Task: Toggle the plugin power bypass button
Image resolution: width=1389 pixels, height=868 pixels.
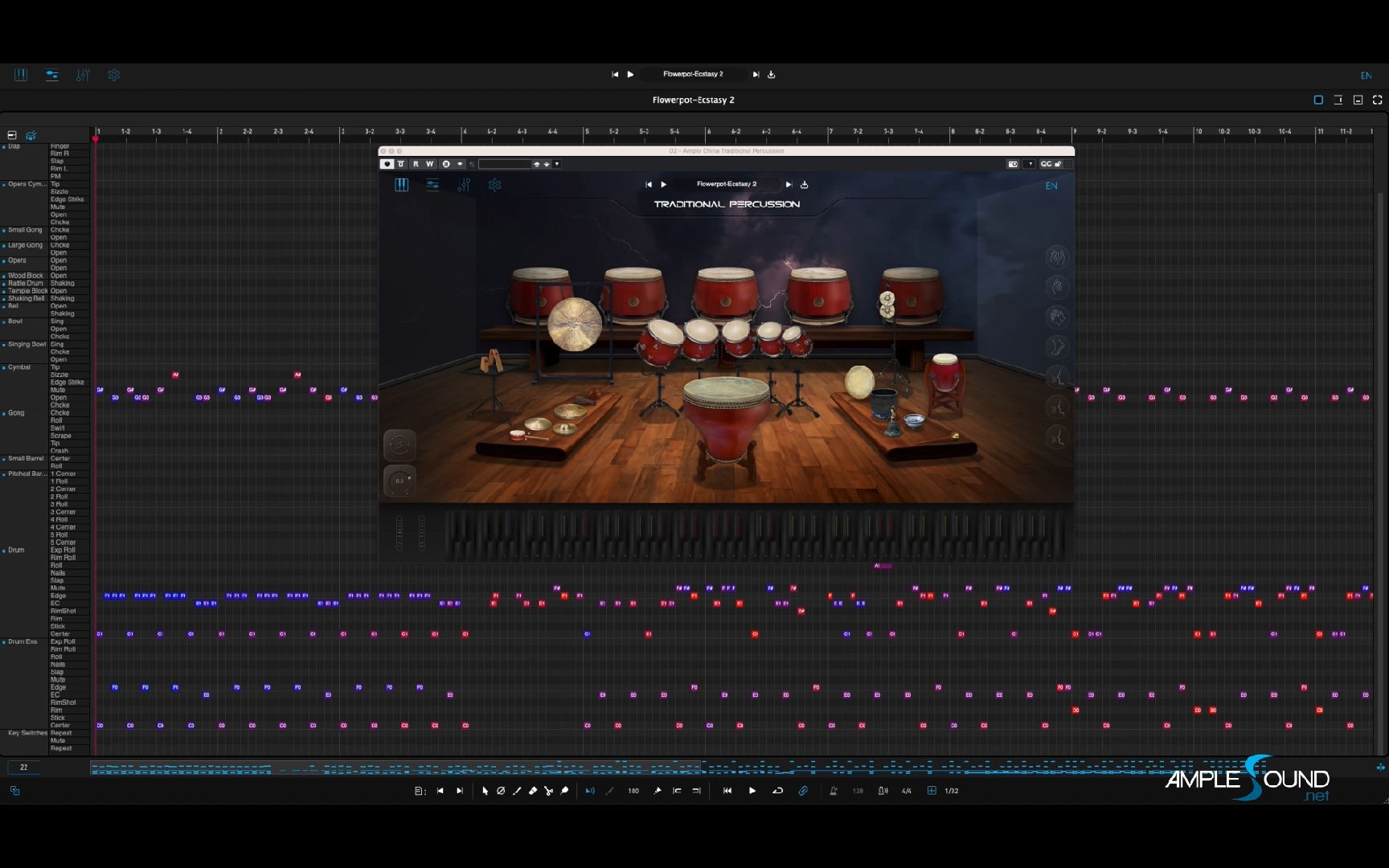Action: [387, 164]
